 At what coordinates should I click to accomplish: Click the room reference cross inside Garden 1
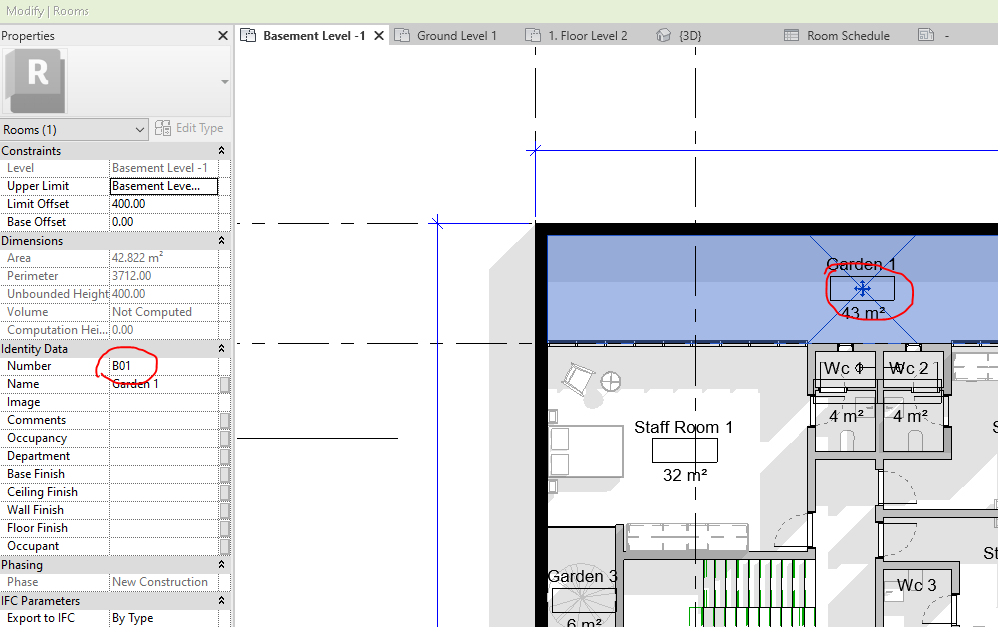click(861, 288)
